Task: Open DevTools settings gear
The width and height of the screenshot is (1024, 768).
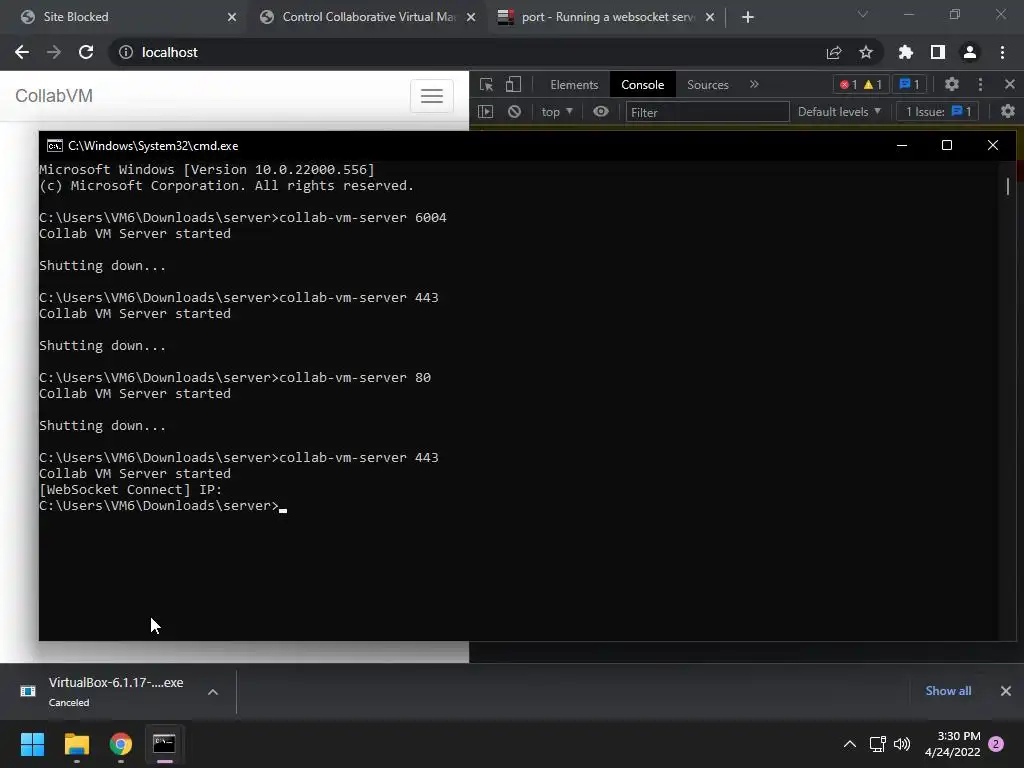Action: pos(952,84)
